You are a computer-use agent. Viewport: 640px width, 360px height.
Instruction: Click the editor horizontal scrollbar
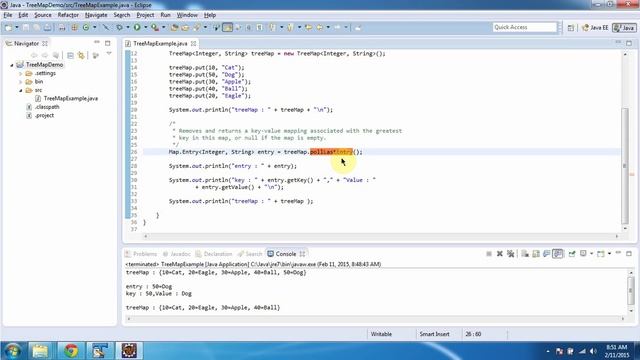pos(381,236)
